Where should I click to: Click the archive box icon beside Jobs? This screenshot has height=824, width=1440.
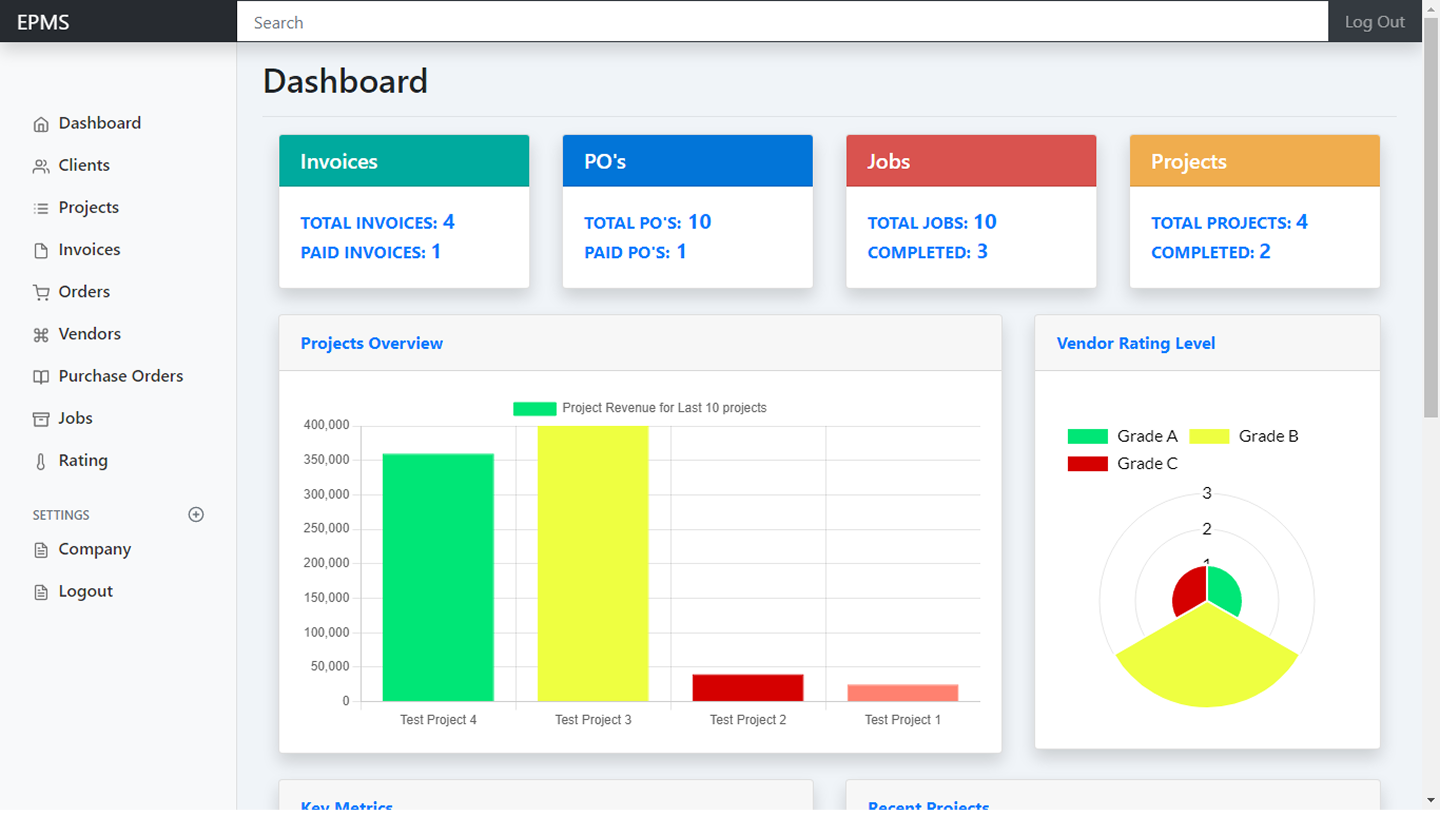point(41,419)
